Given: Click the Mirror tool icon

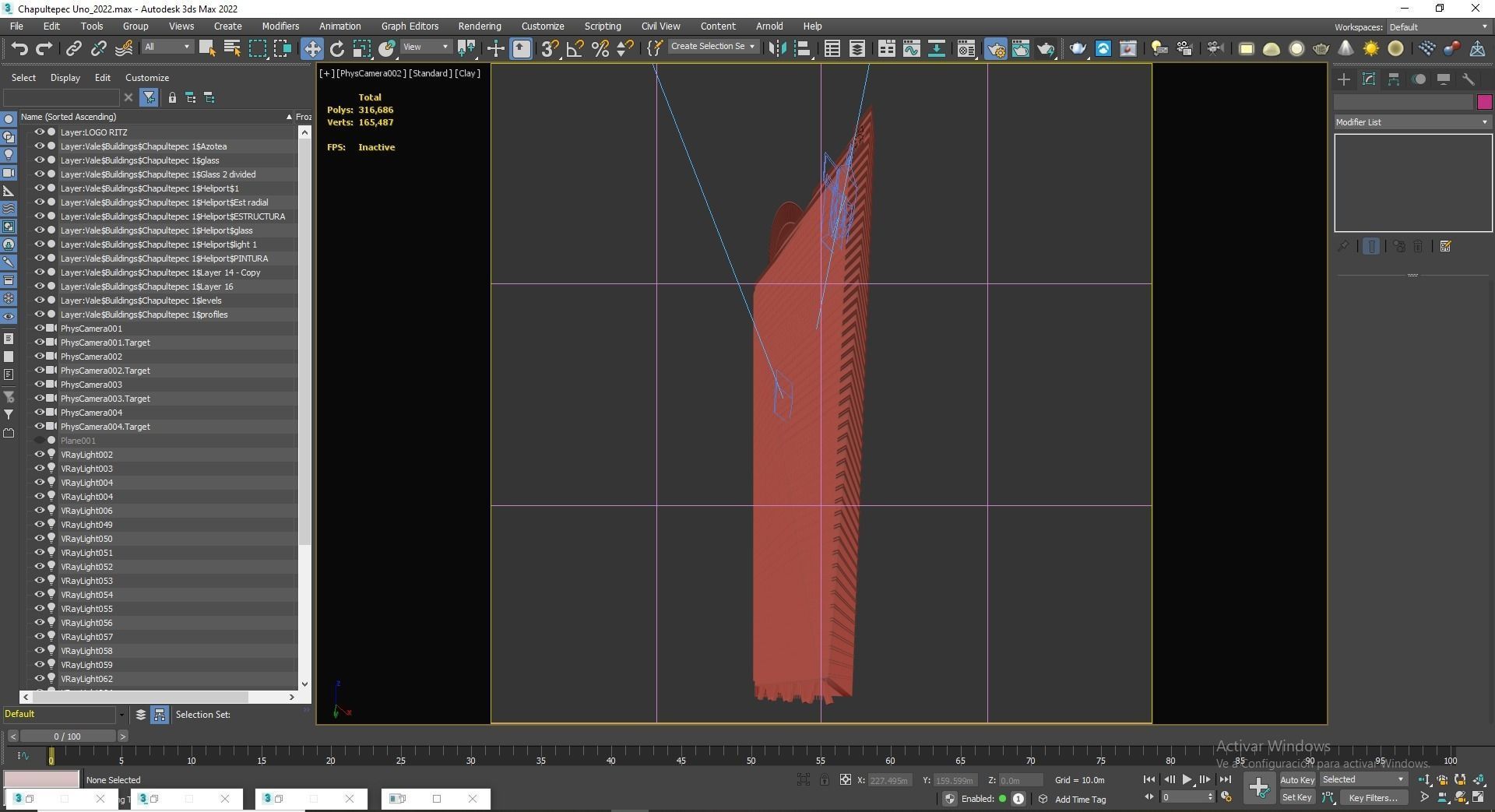Looking at the screenshot, I should (x=777, y=48).
